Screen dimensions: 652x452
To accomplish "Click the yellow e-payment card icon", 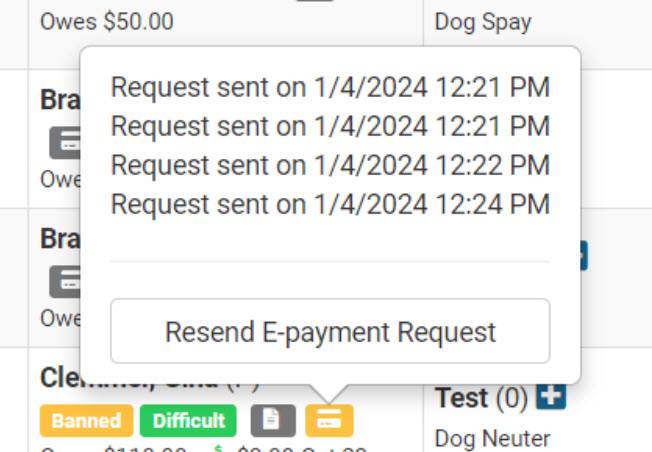I will point(329,421).
